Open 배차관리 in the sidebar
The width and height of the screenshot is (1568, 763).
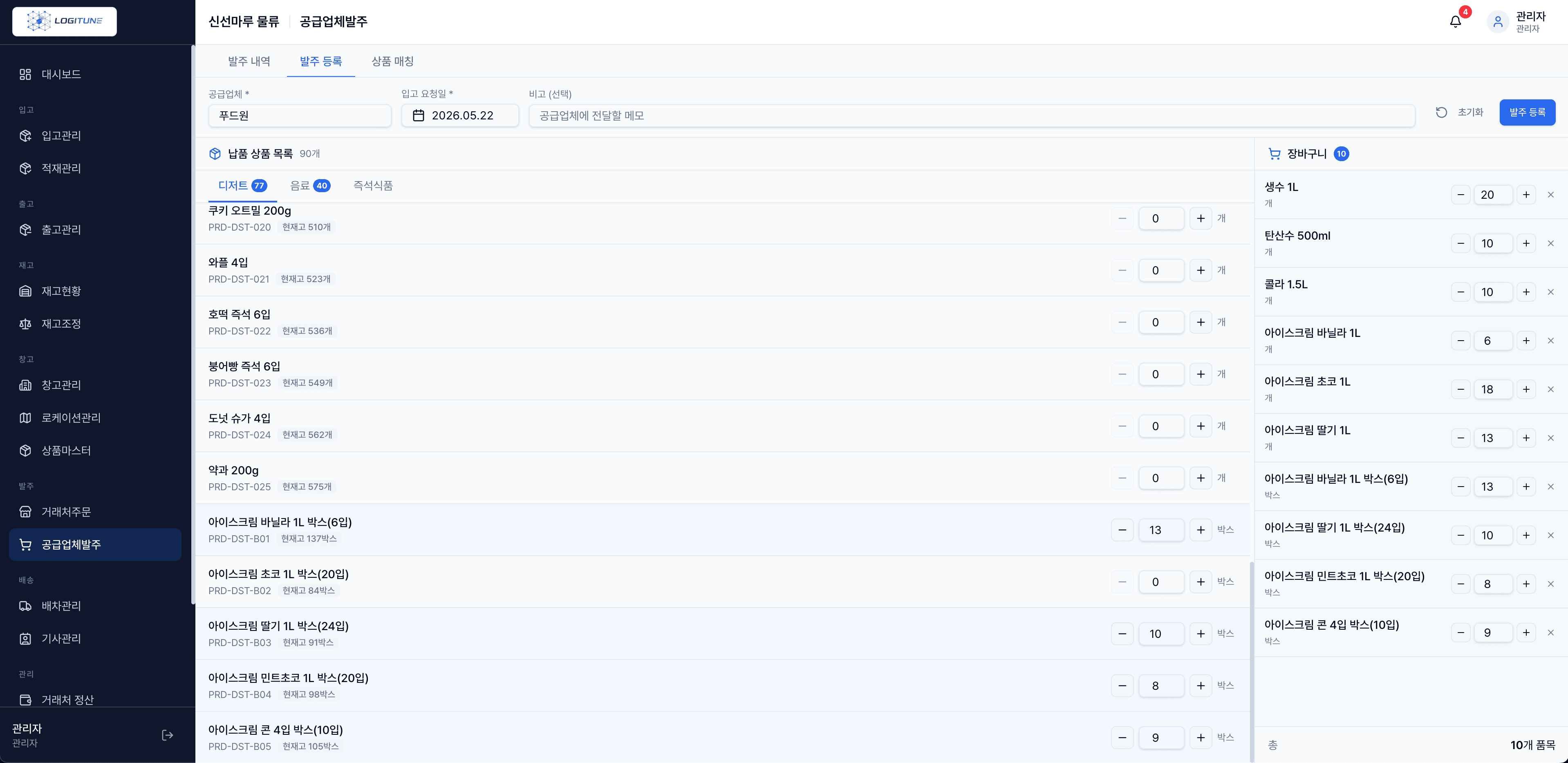[x=95, y=606]
